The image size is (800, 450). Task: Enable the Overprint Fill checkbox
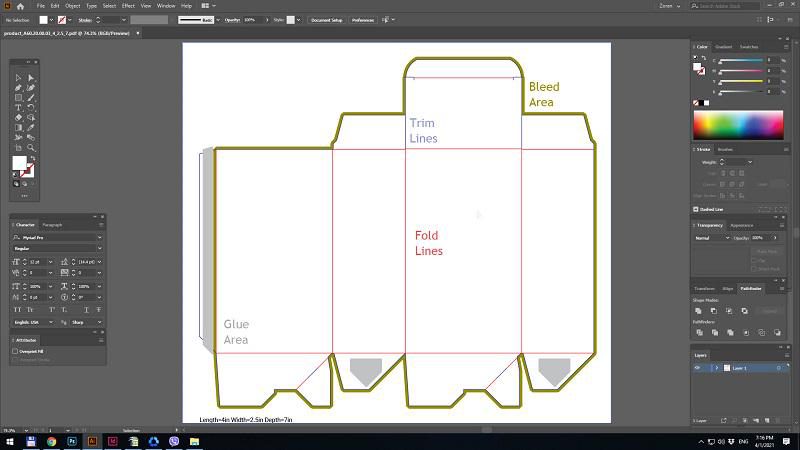15,351
